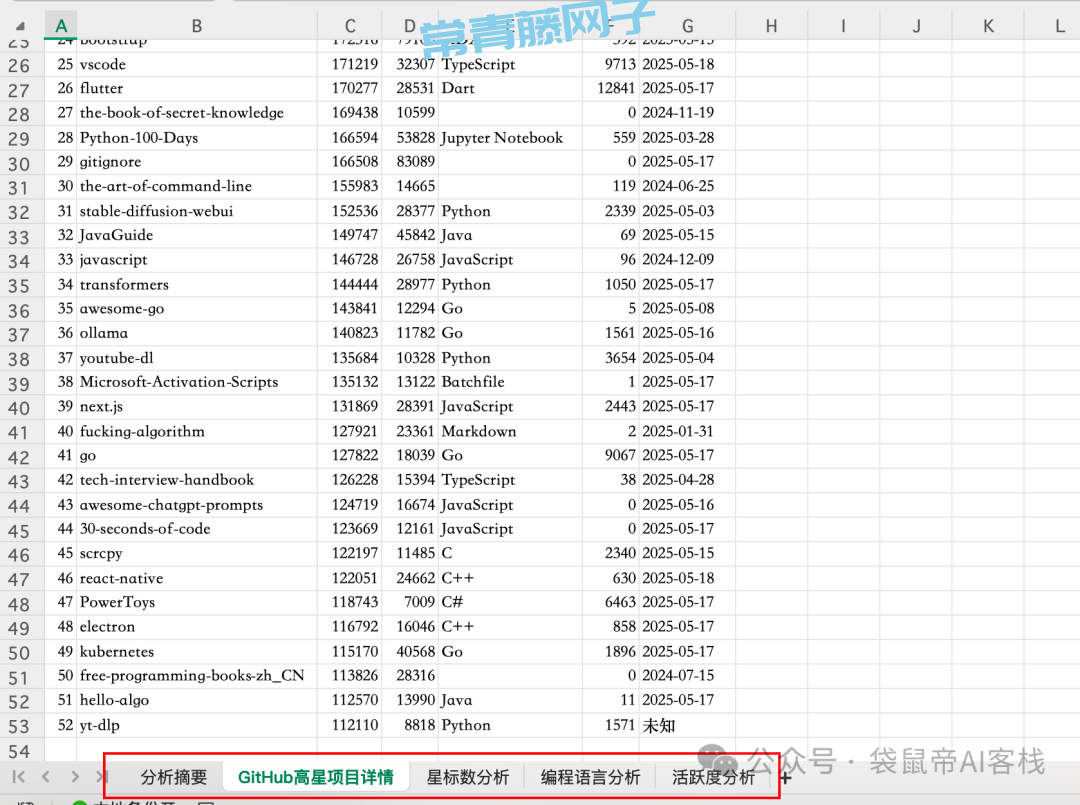Select column C header
Viewport: 1080px width, 805px height.
coord(350,26)
